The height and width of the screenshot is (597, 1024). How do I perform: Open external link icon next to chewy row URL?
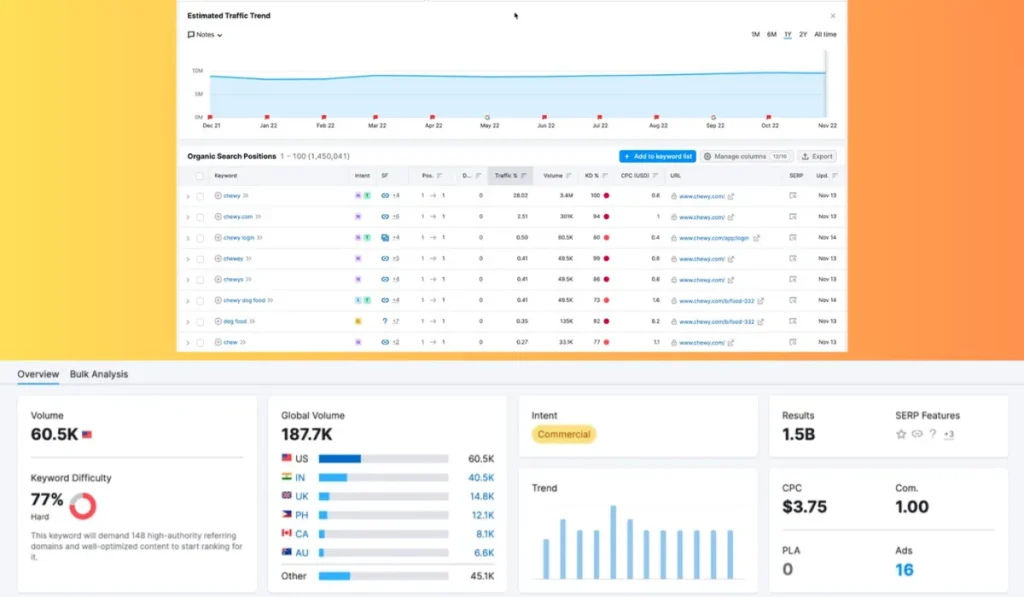pos(731,196)
